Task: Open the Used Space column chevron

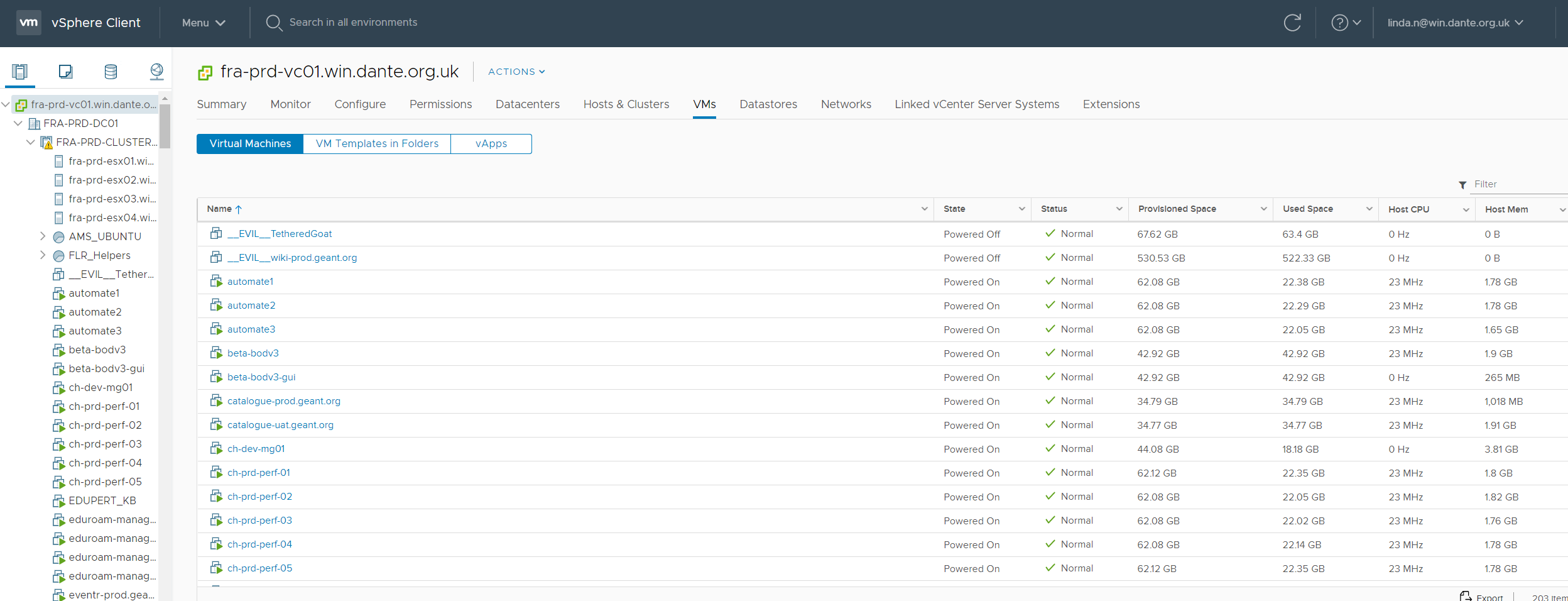Action: click(x=1369, y=209)
